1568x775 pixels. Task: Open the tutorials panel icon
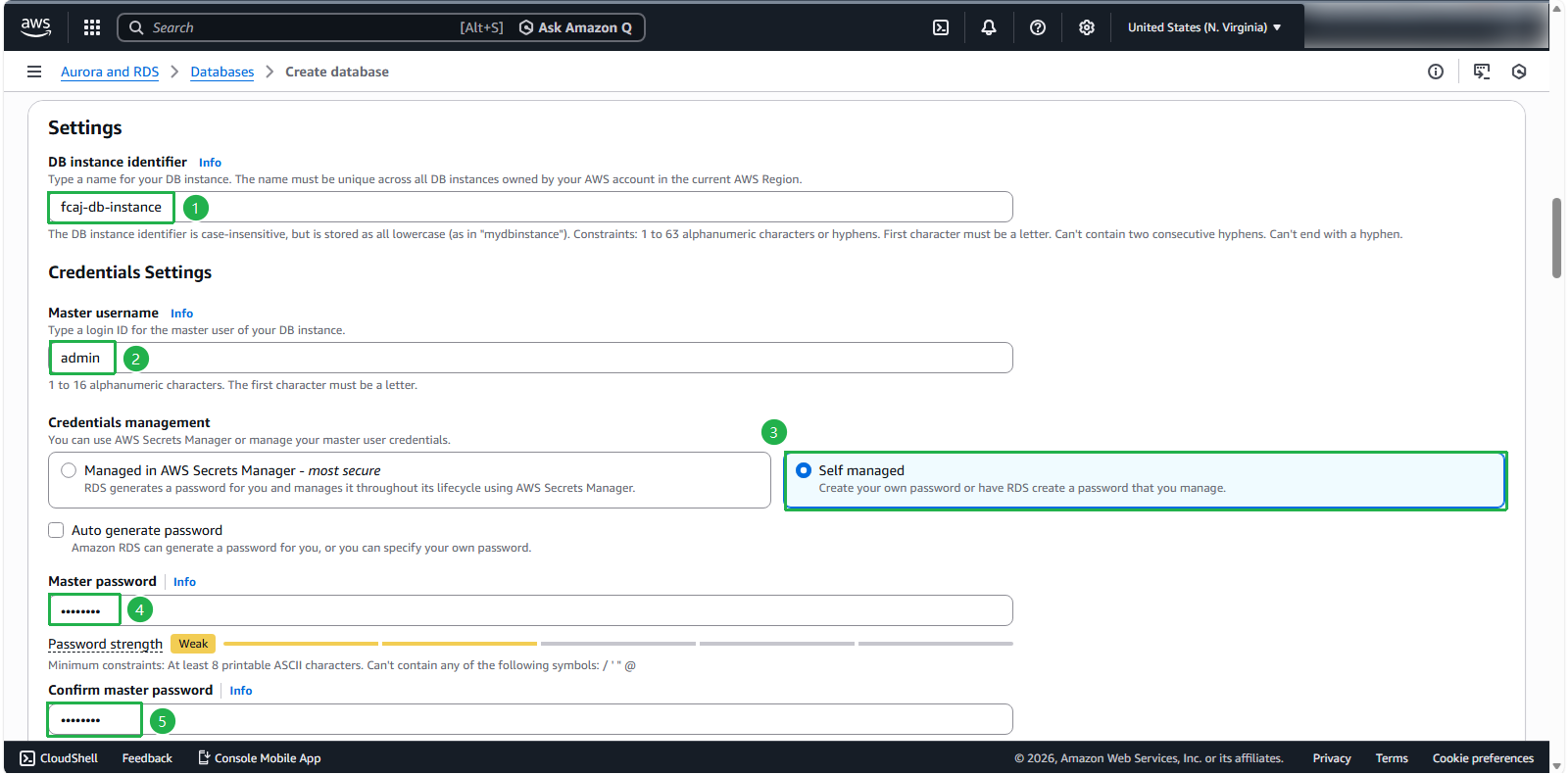pyautogui.click(x=1482, y=72)
